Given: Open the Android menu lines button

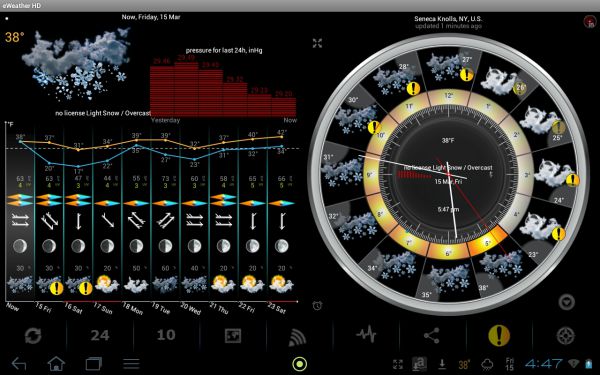Looking at the screenshot, I should [x=131, y=364].
